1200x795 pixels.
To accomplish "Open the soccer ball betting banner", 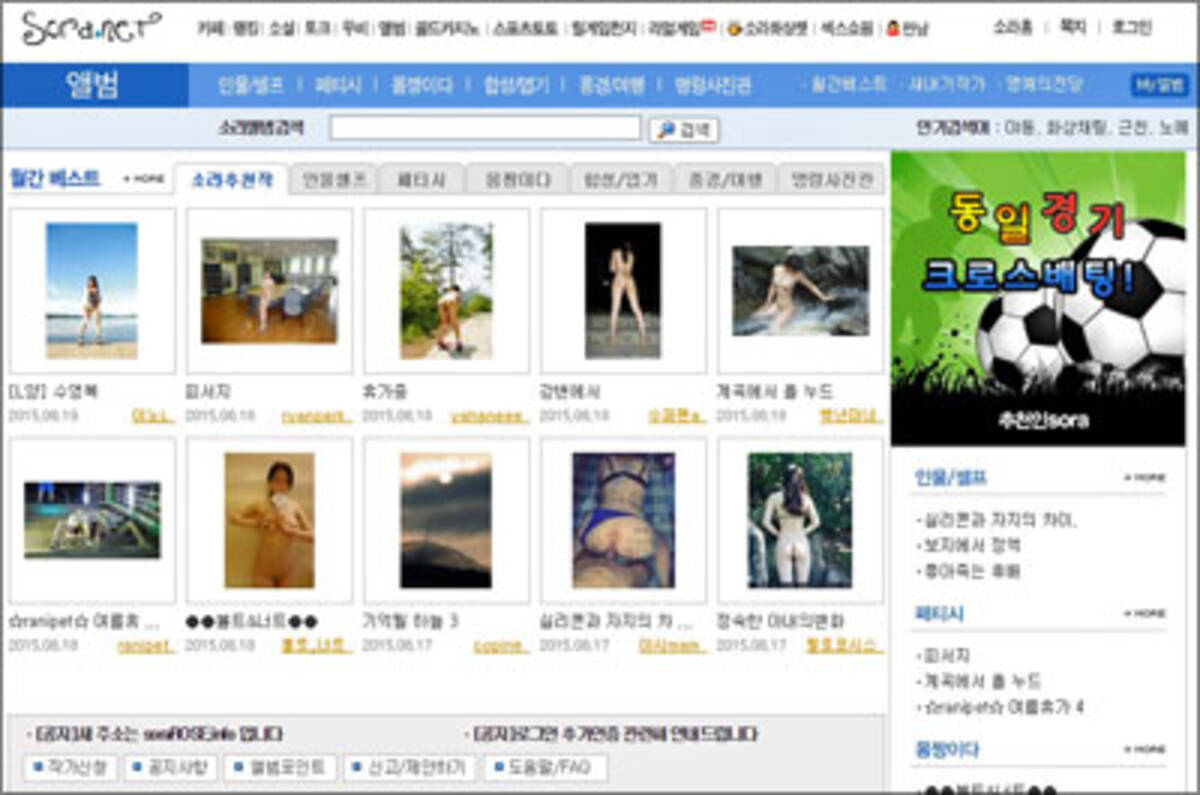I will [1038, 298].
